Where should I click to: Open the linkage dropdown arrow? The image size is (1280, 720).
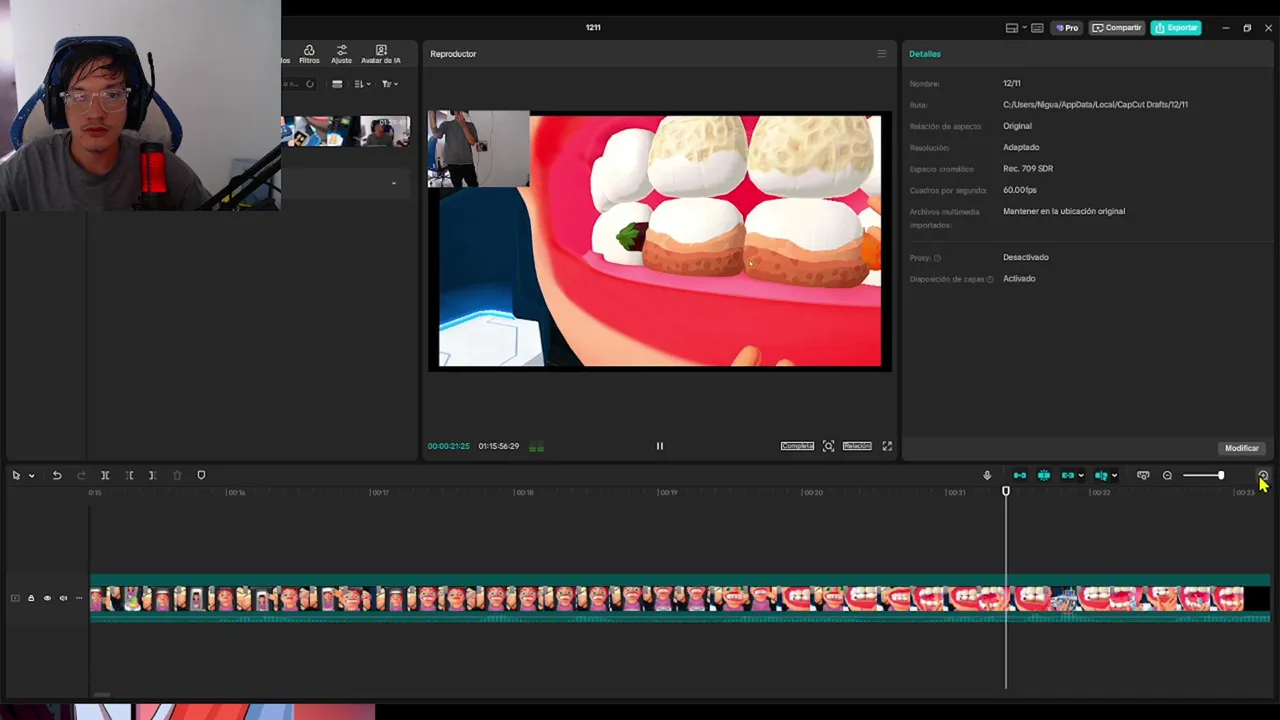pyautogui.click(x=1081, y=476)
